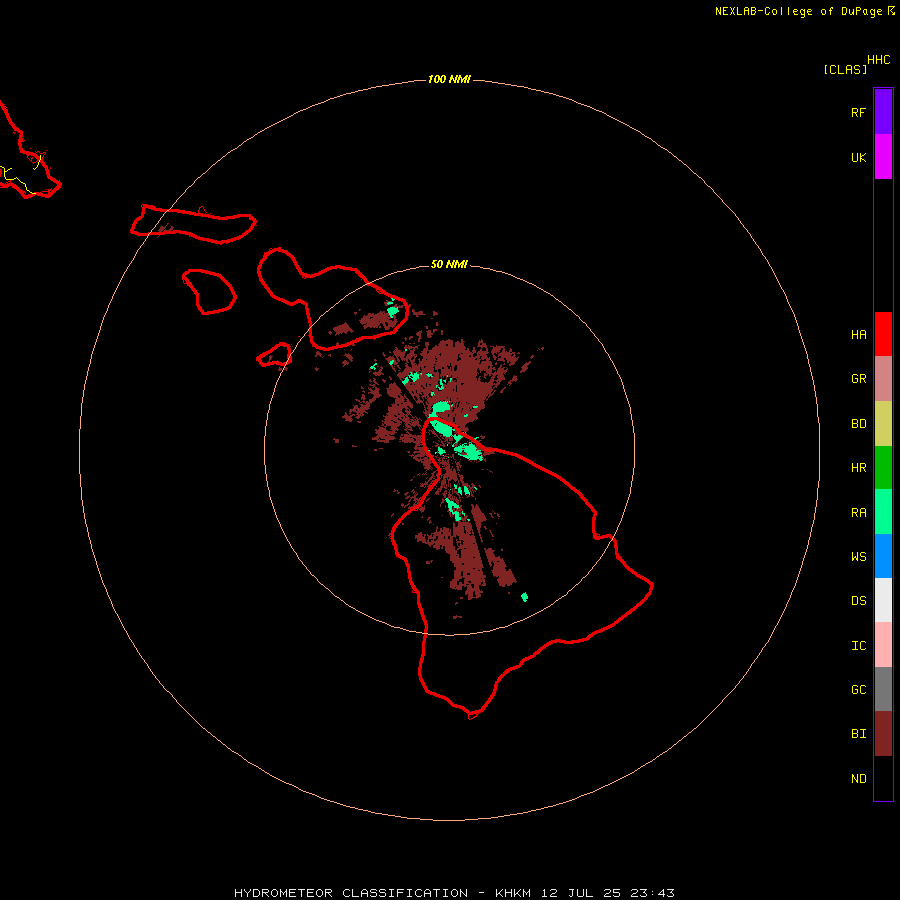
Task: Select the GR dusty pink legend swatch
Action: tap(883, 379)
